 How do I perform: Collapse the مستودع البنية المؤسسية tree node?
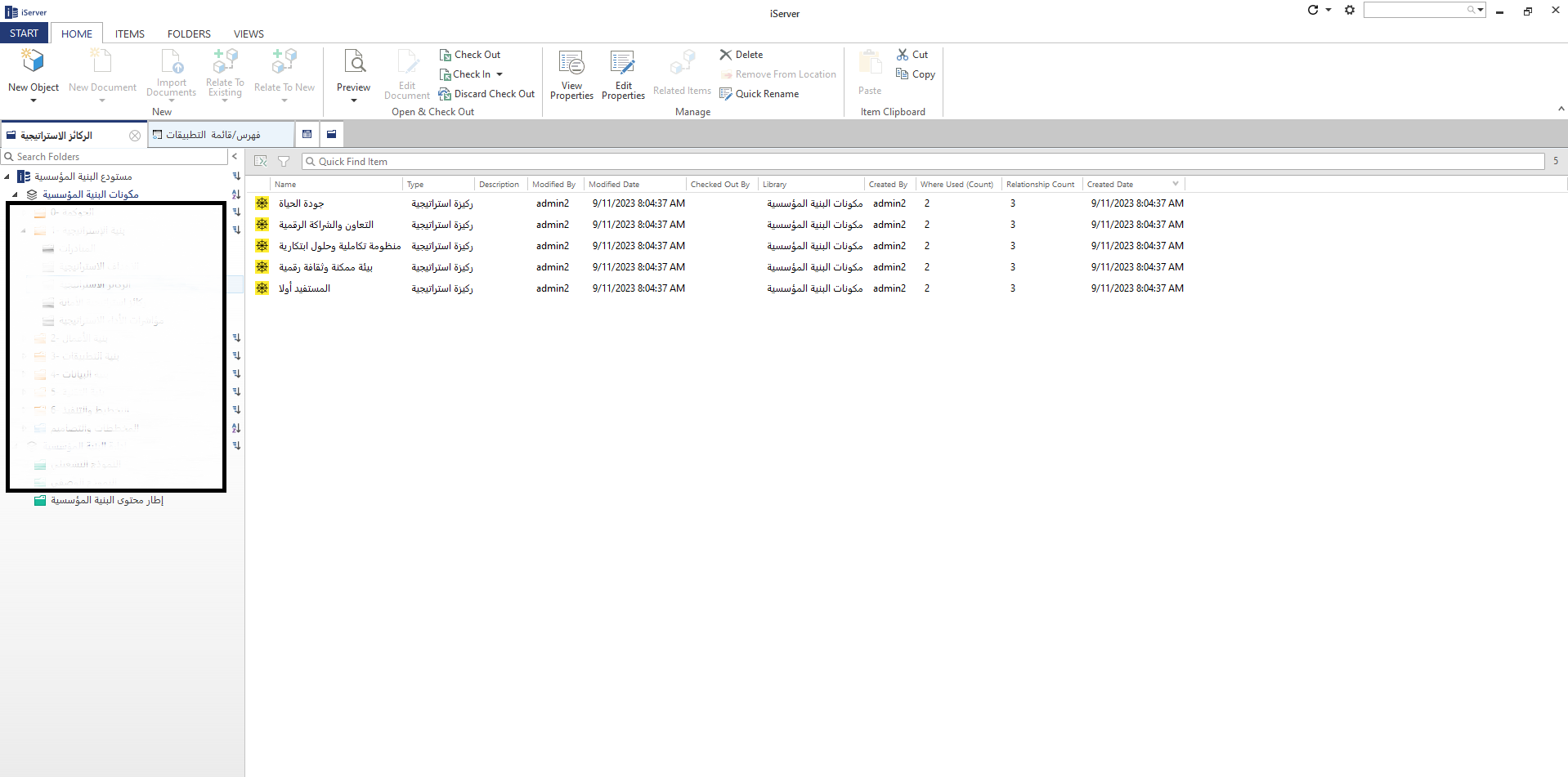click(x=7, y=176)
